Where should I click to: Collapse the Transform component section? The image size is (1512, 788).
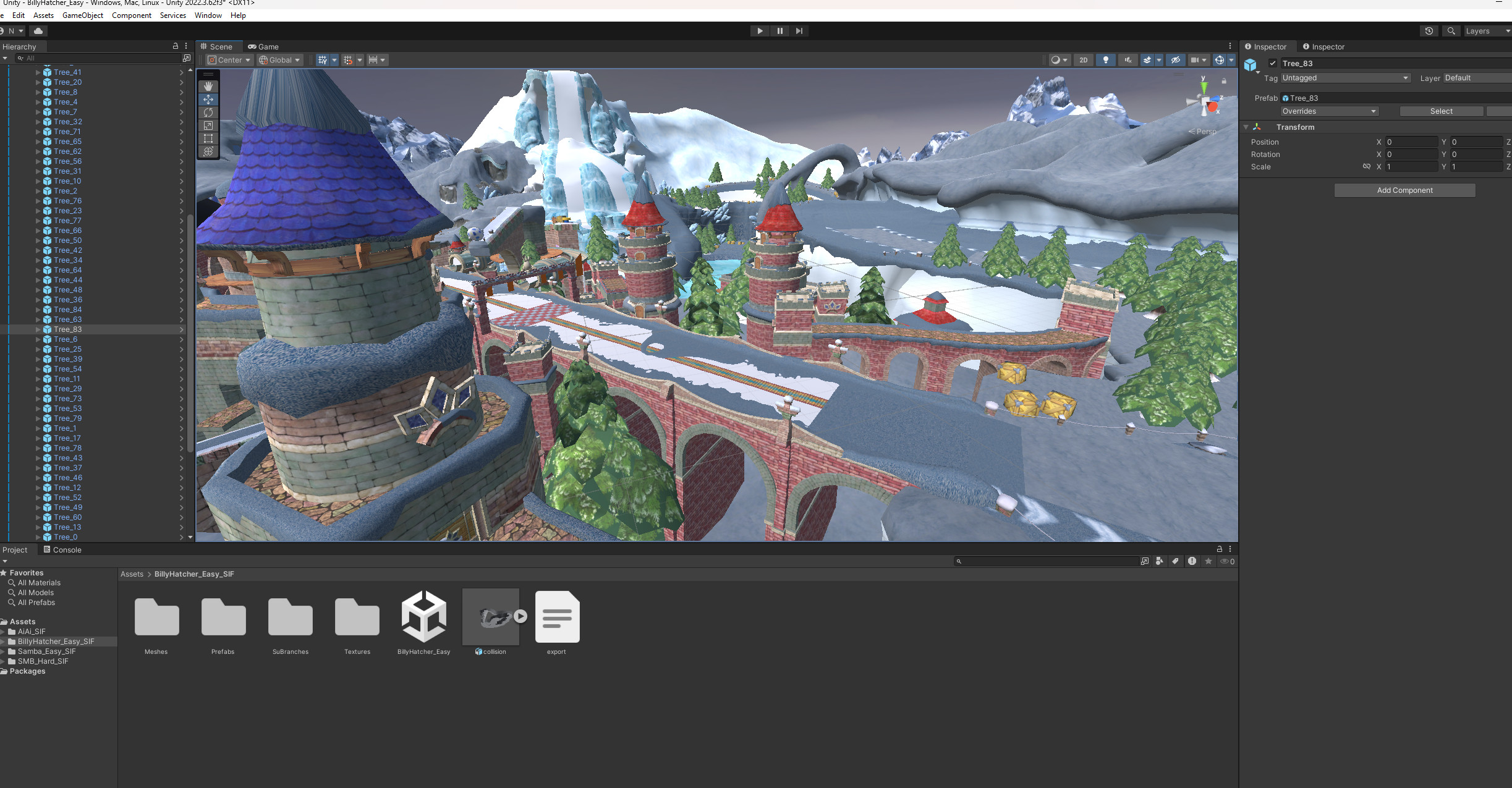[1246, 127]
